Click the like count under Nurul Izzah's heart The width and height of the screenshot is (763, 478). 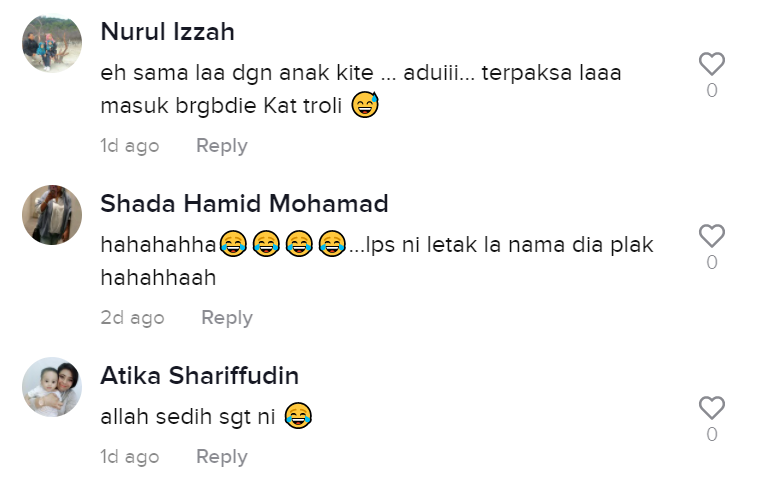(x=712, y=90)
